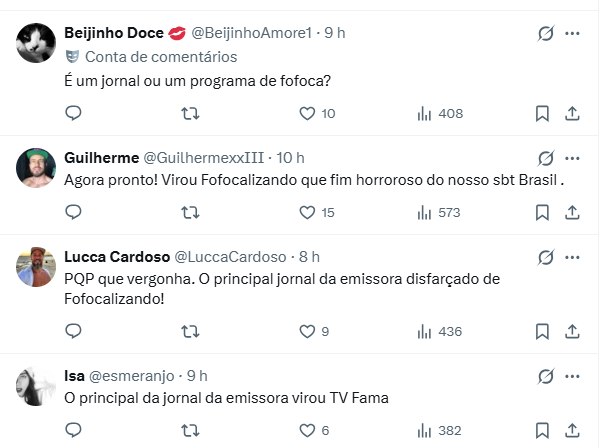Open more options on Lucca Cardoso's tweet
The height and width of the screenshot is (448, 608).
click(573, 256)
